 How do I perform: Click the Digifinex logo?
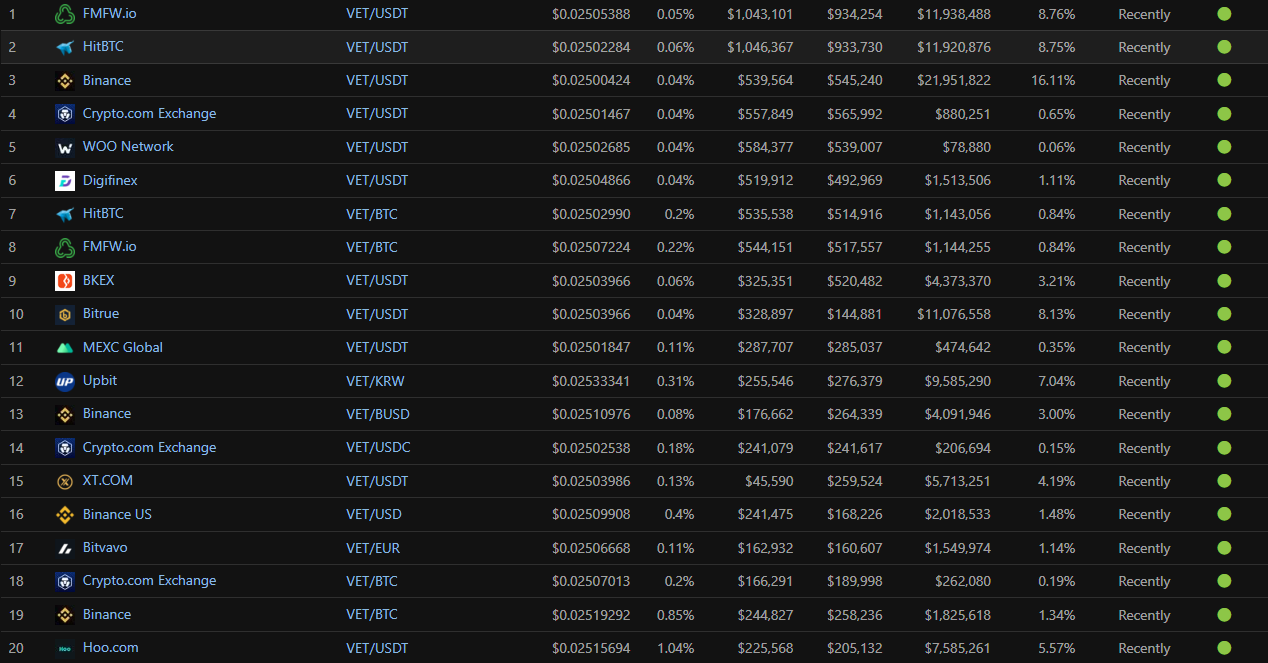coord(65,181)
